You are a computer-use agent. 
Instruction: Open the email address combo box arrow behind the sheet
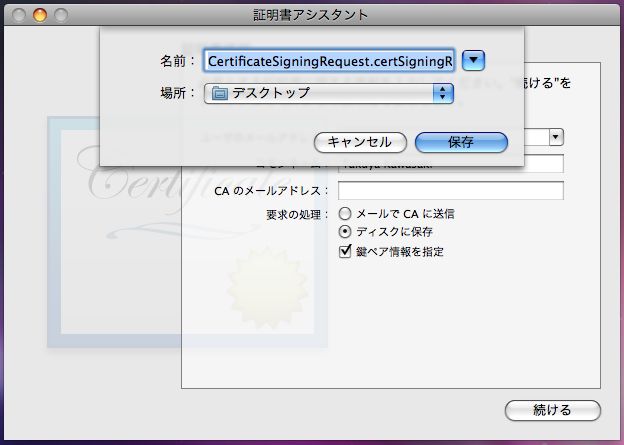(556, 137)
